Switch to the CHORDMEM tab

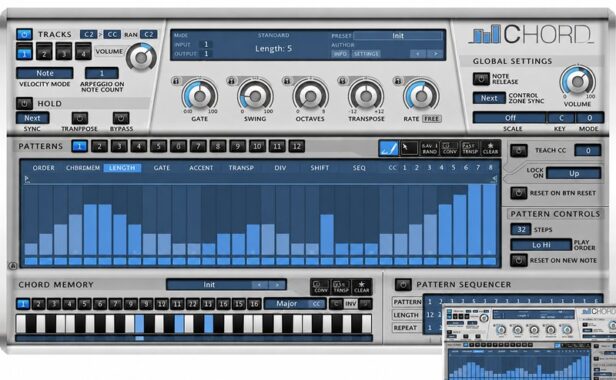point(83,168)
